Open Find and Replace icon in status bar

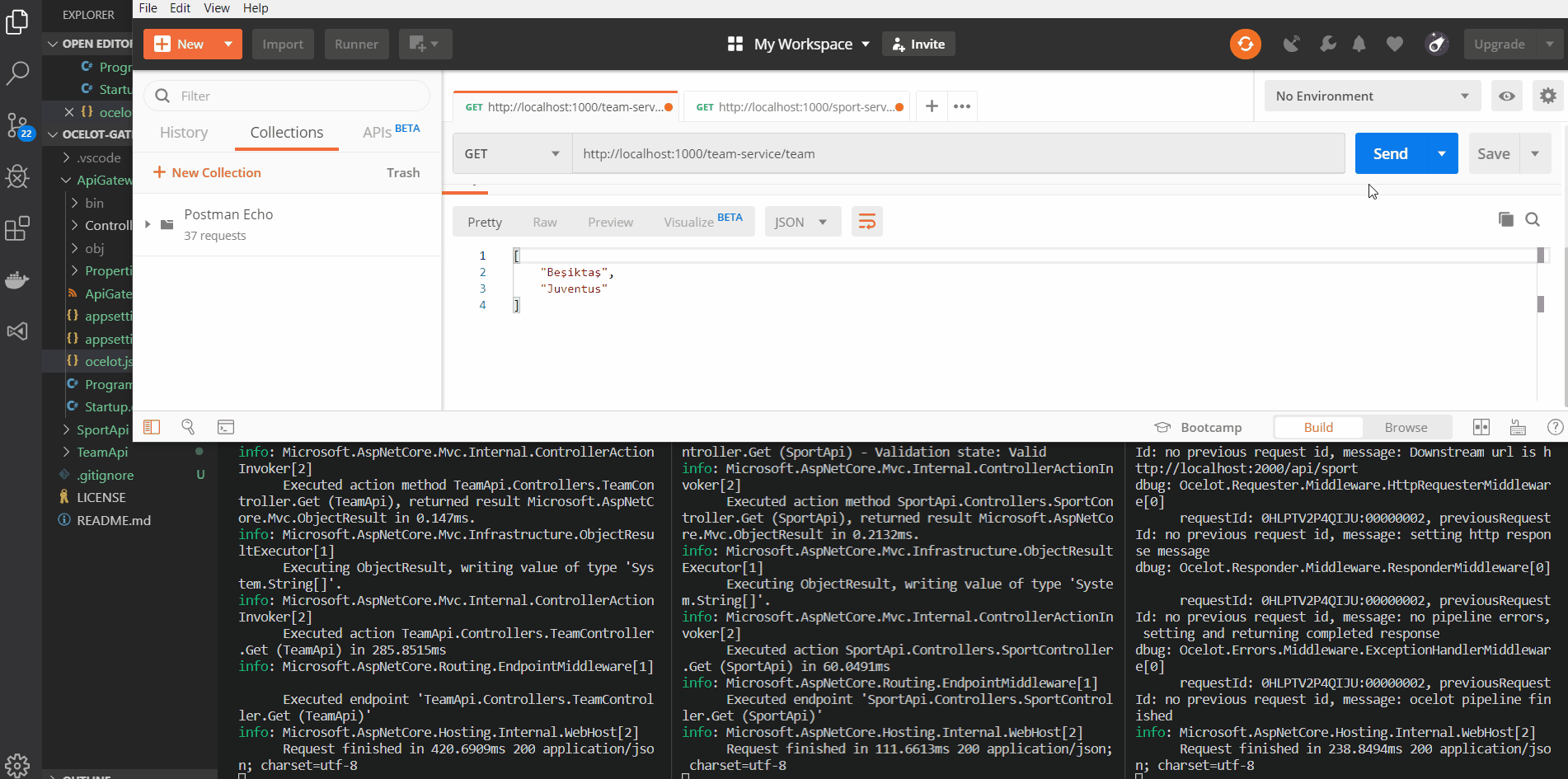click(189, 427)
